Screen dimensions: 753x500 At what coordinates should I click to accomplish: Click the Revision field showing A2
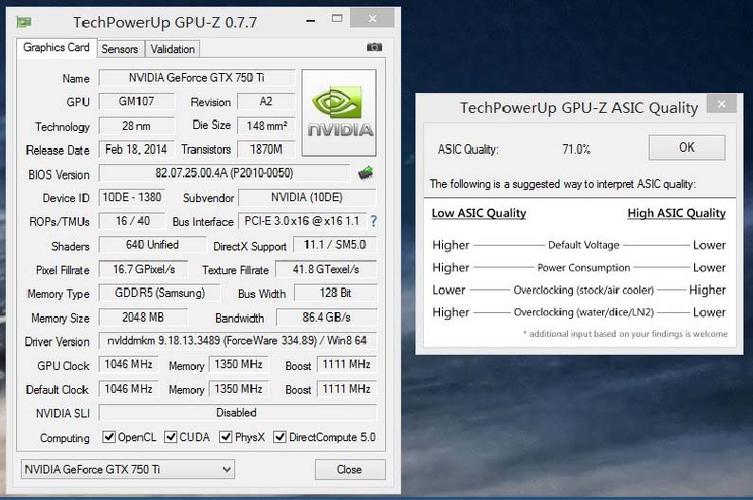point(266,102)
